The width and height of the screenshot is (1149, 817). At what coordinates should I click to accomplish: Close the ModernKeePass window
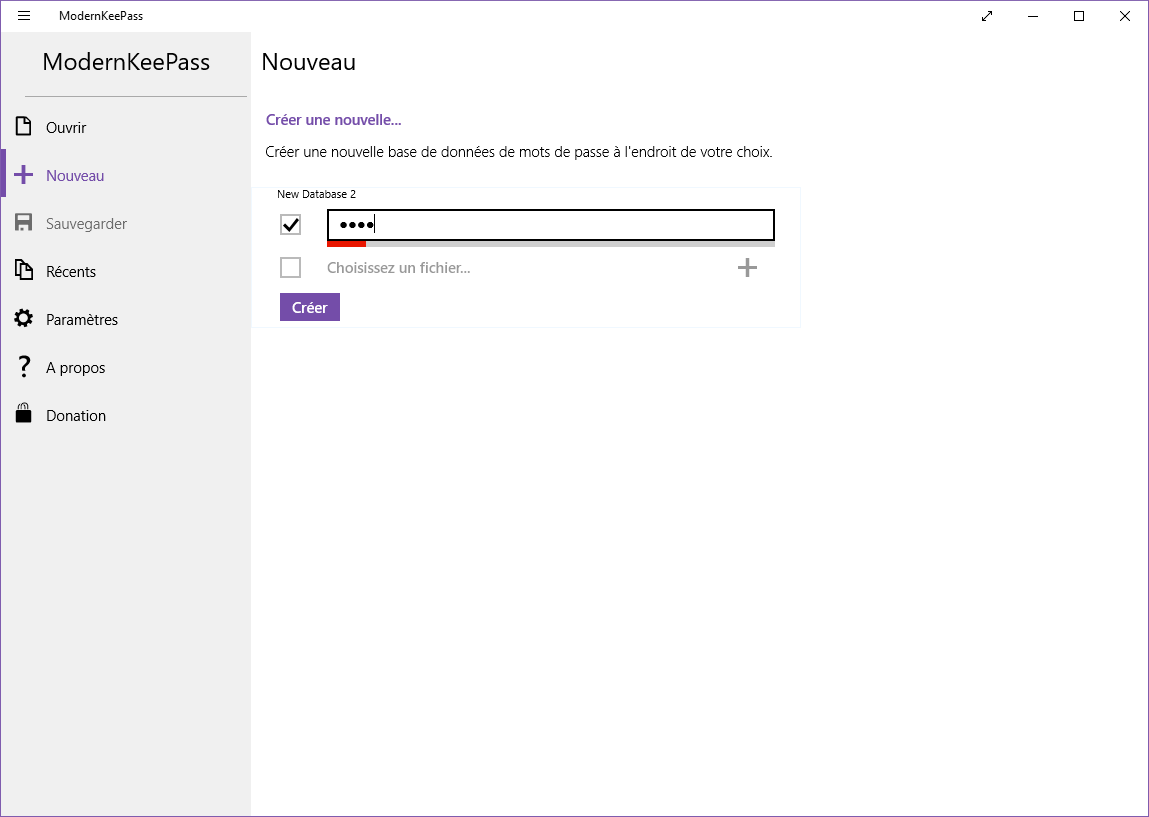pyautogui.click(x=1125, y=16)
